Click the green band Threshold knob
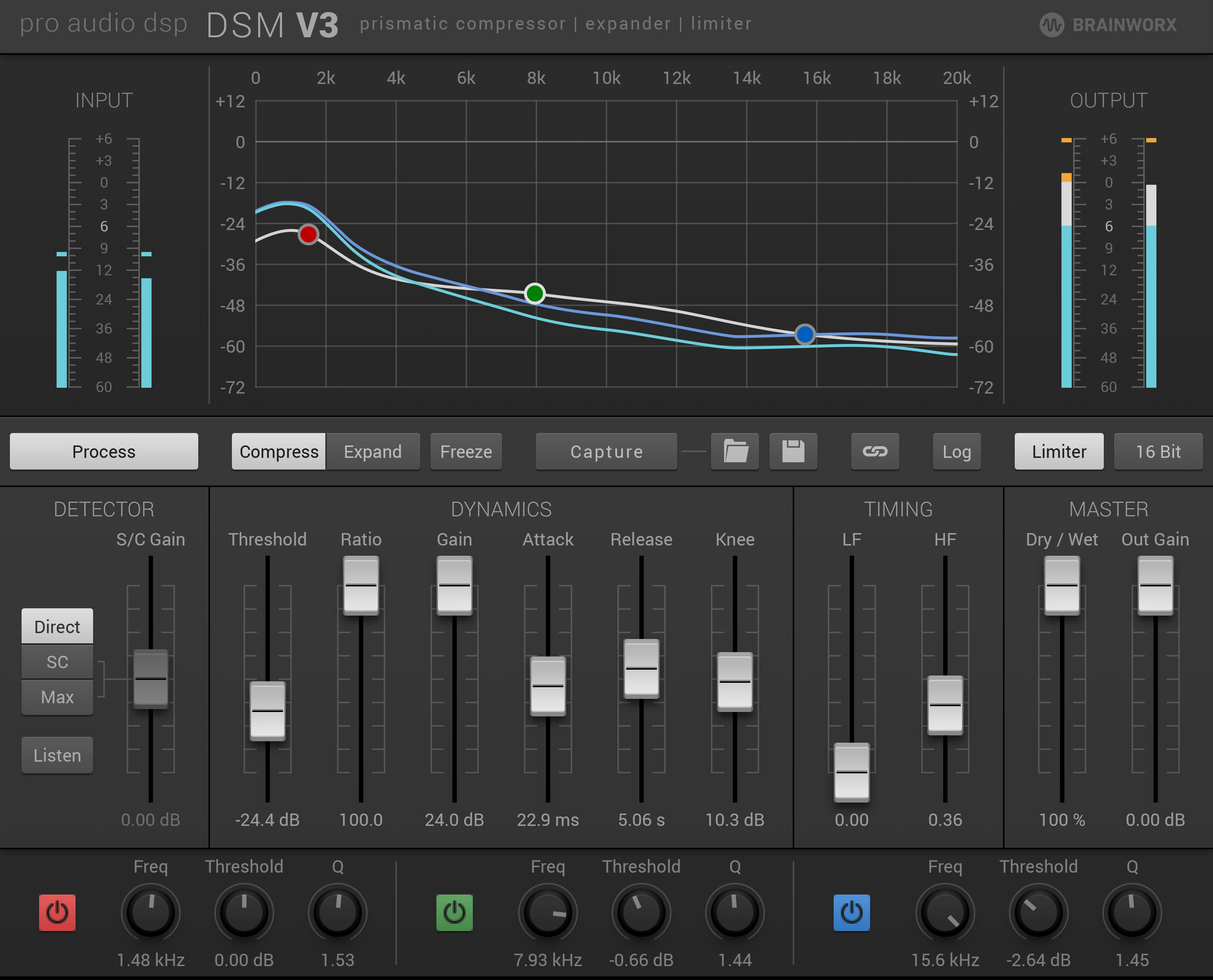This screenshot has height=980, width=1213. 641,912
